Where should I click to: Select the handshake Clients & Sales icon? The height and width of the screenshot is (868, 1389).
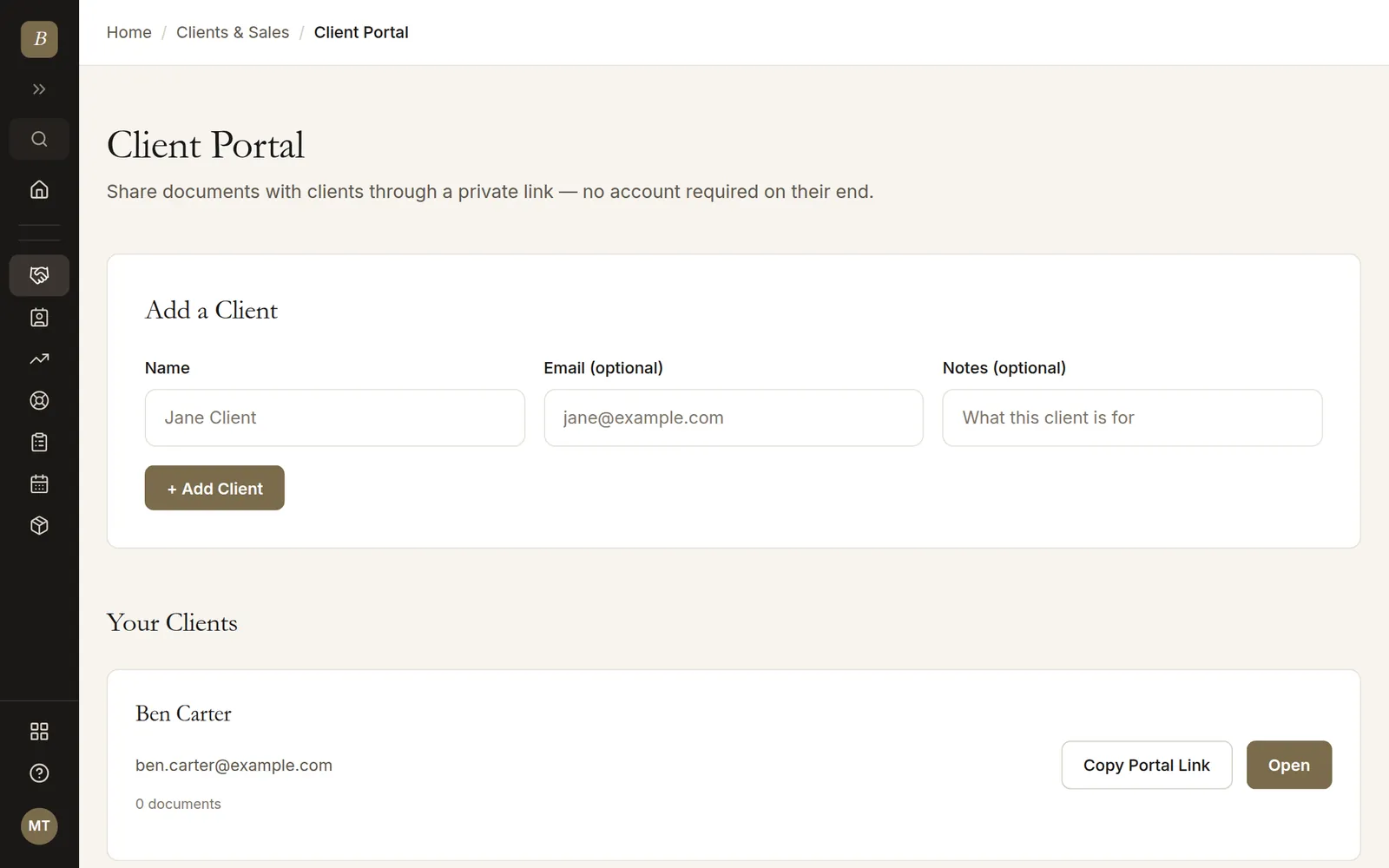pyautogui.click(x=39, y=275)
